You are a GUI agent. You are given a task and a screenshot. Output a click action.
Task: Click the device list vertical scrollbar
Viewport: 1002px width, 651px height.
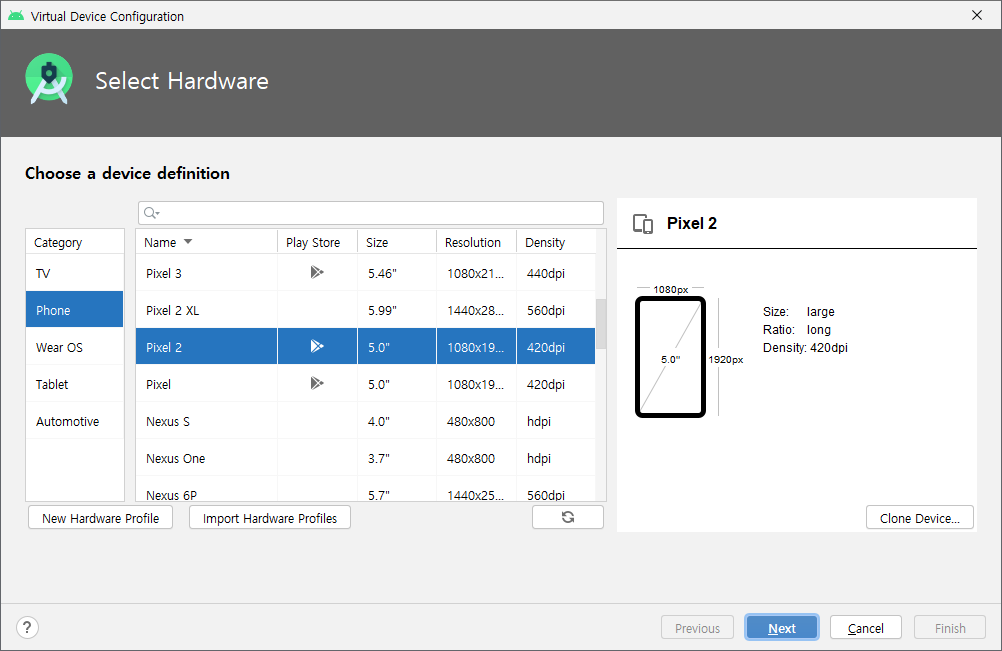[x=601, y=323]
